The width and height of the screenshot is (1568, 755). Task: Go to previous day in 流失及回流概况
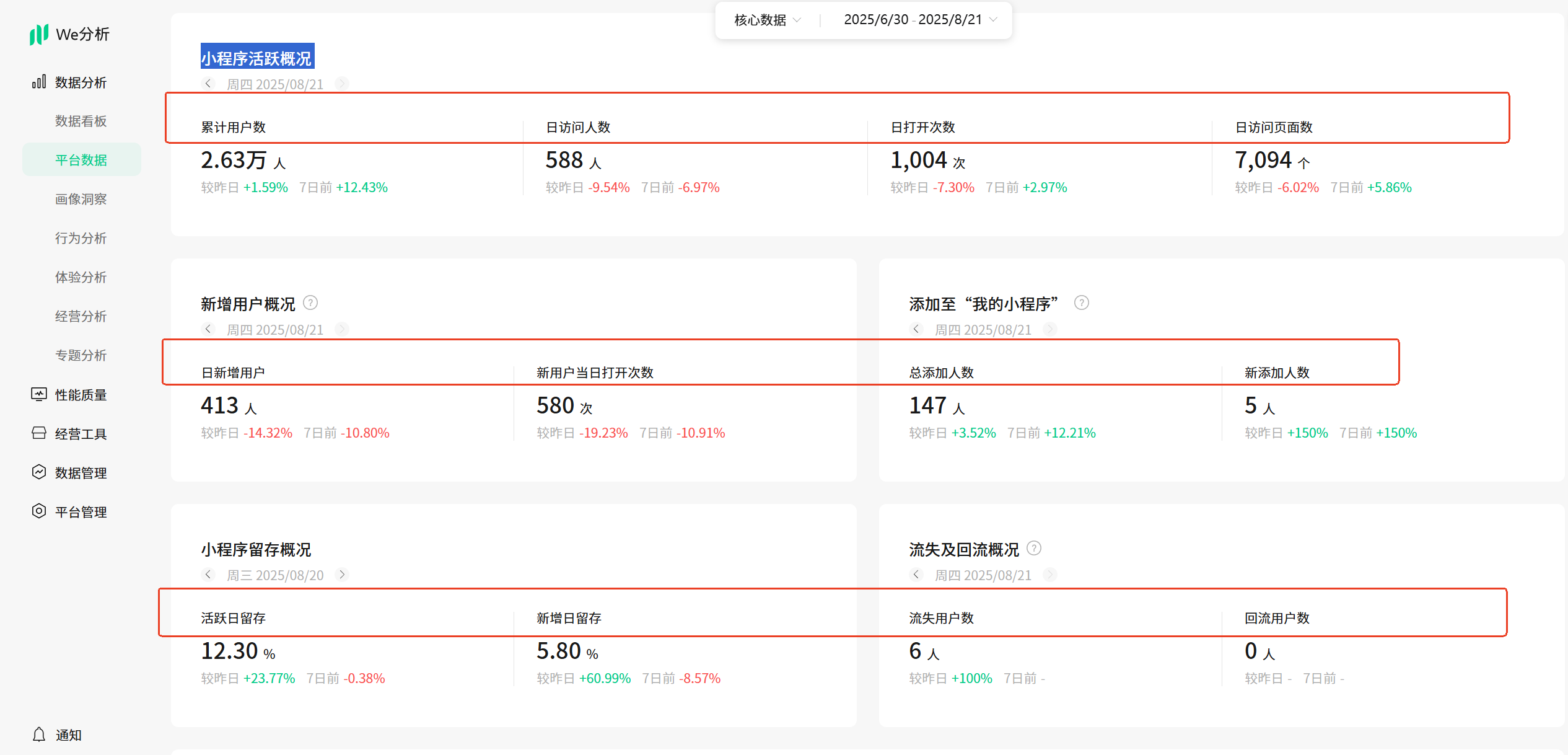[x=916, y=575]
